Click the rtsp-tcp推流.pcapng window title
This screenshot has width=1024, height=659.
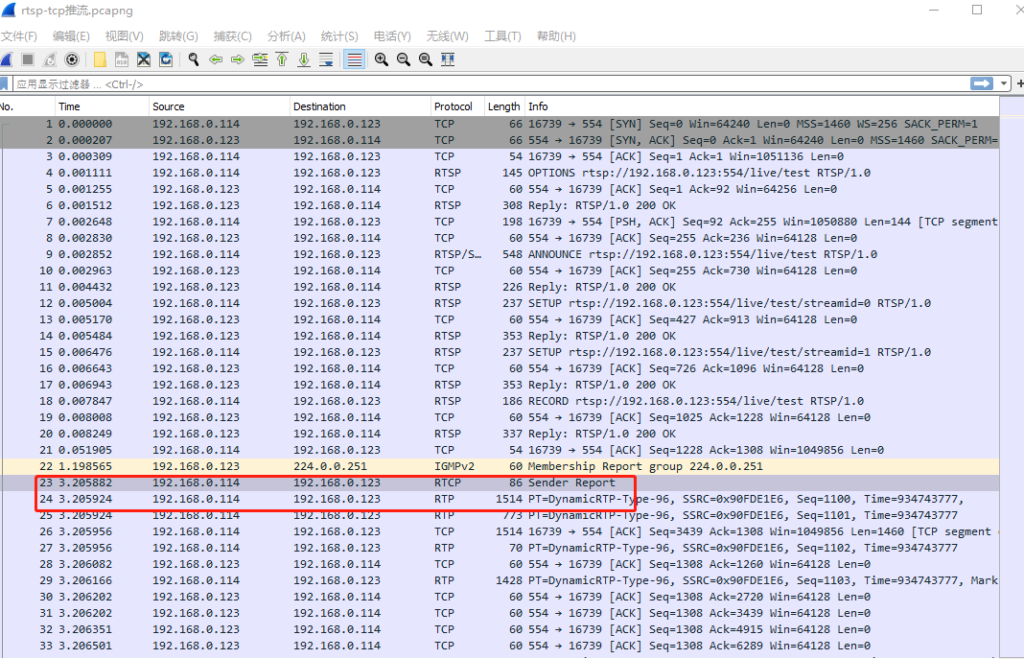click(x=76, y=10)
